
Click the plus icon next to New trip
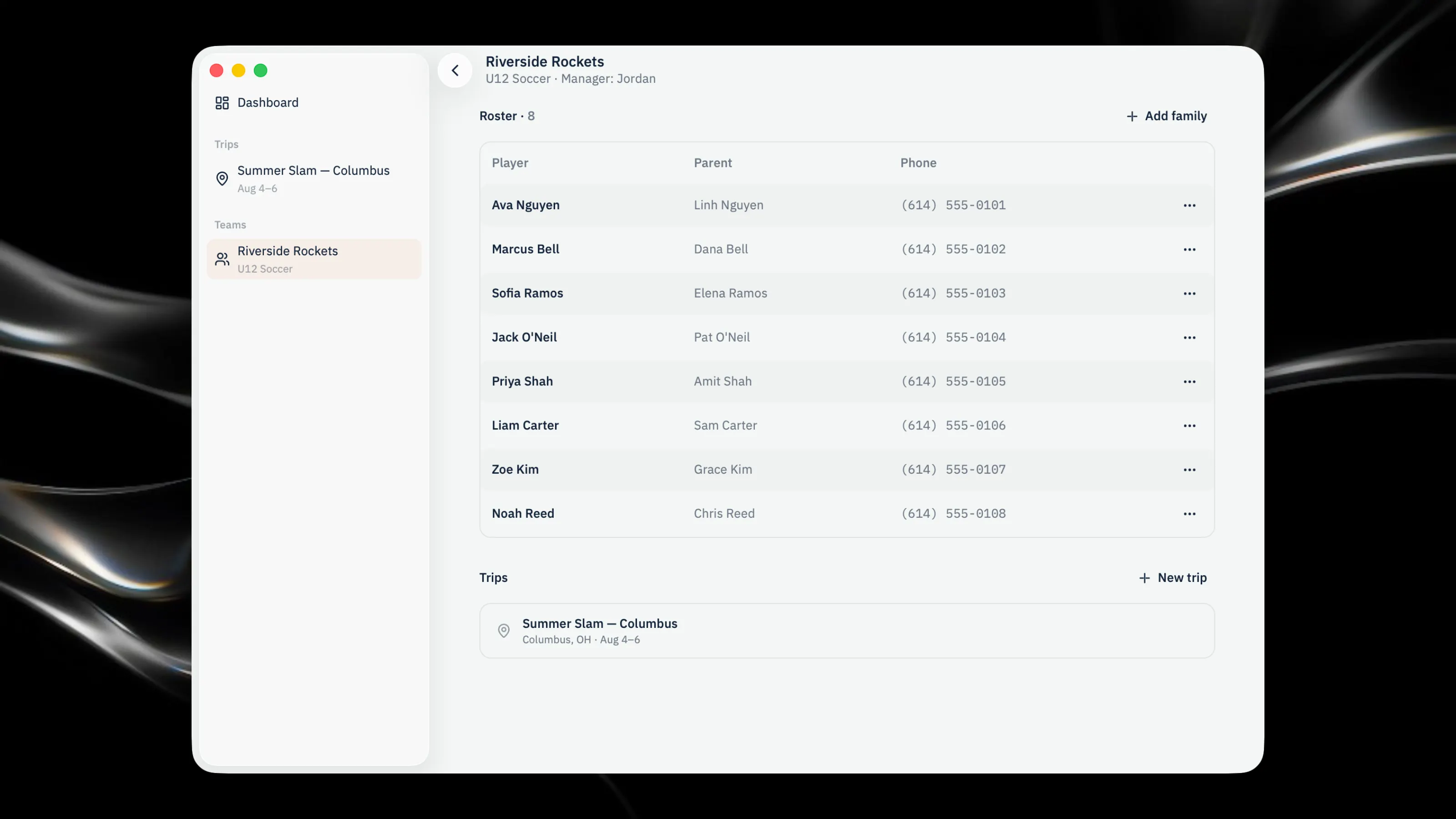[x=1145, y=578]
